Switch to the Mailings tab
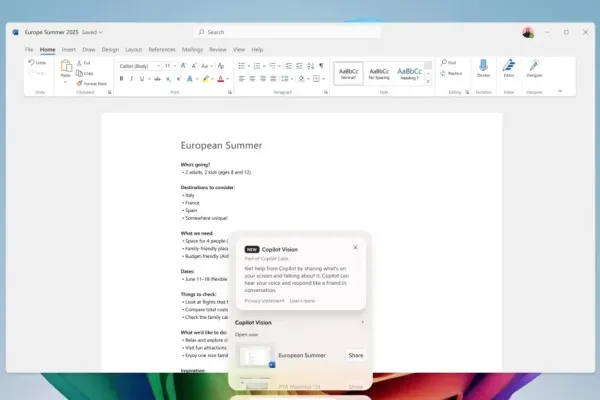 192,49
